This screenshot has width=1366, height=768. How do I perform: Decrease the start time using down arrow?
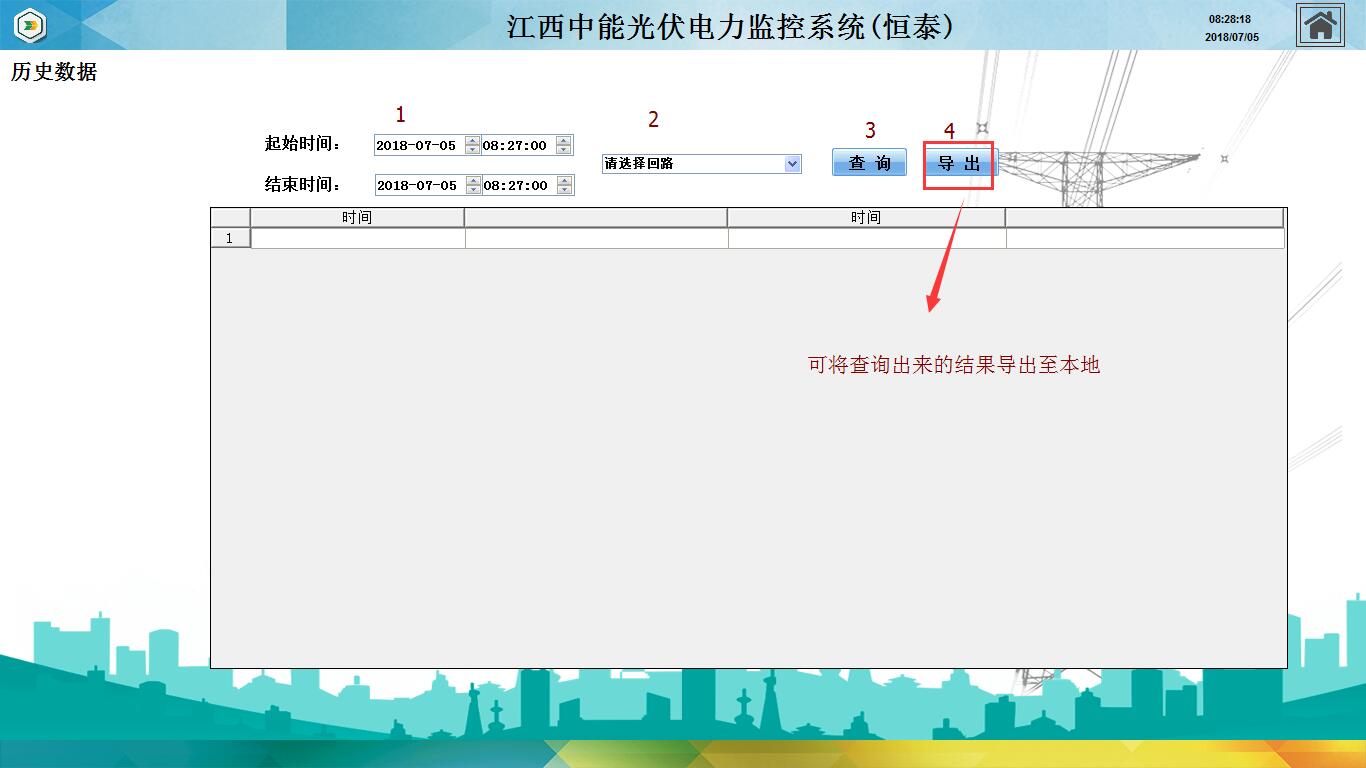coord(564,150)
